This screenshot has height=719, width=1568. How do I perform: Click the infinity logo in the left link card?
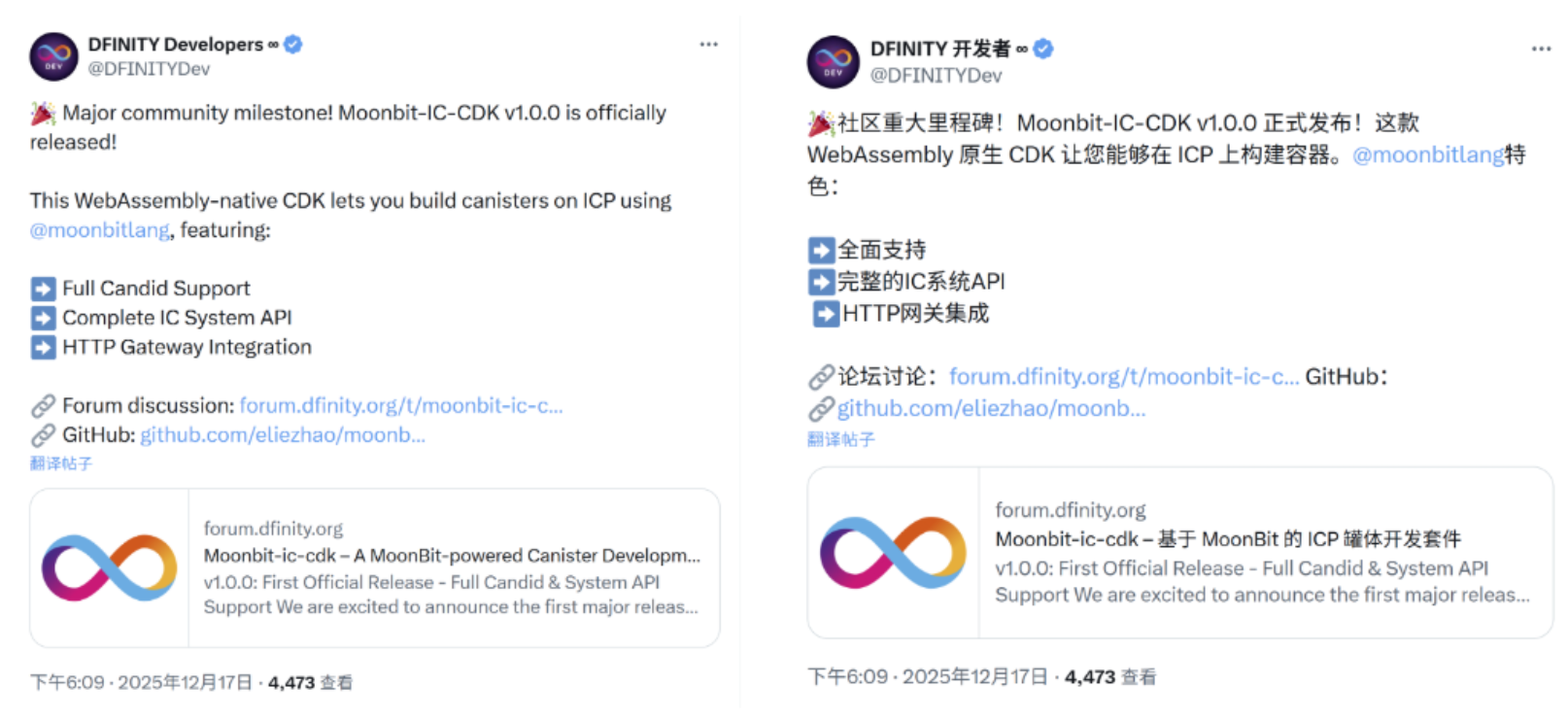click(x=109, y=567)
